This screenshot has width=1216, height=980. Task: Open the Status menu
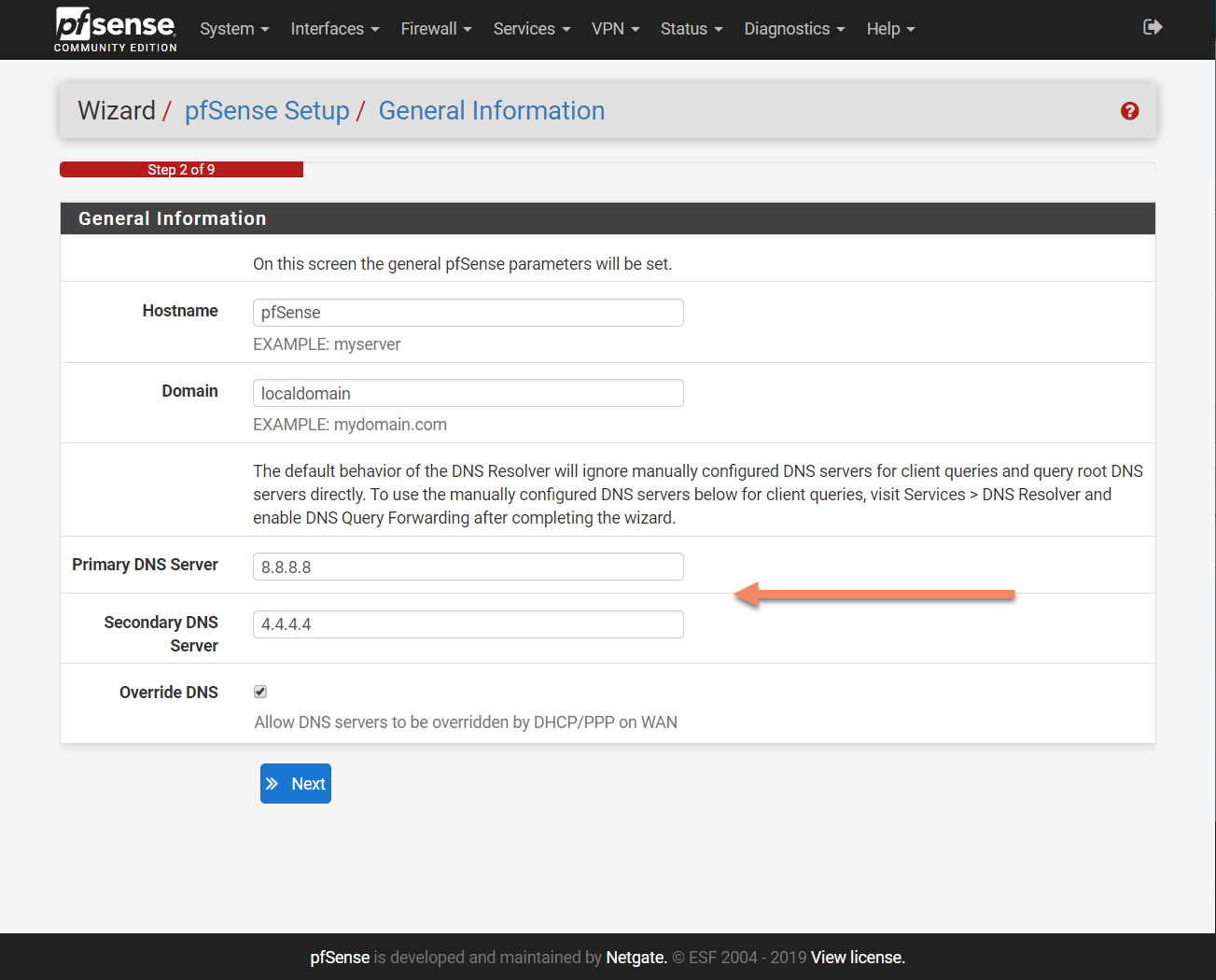pyautogui.click(x=692, y=29)
